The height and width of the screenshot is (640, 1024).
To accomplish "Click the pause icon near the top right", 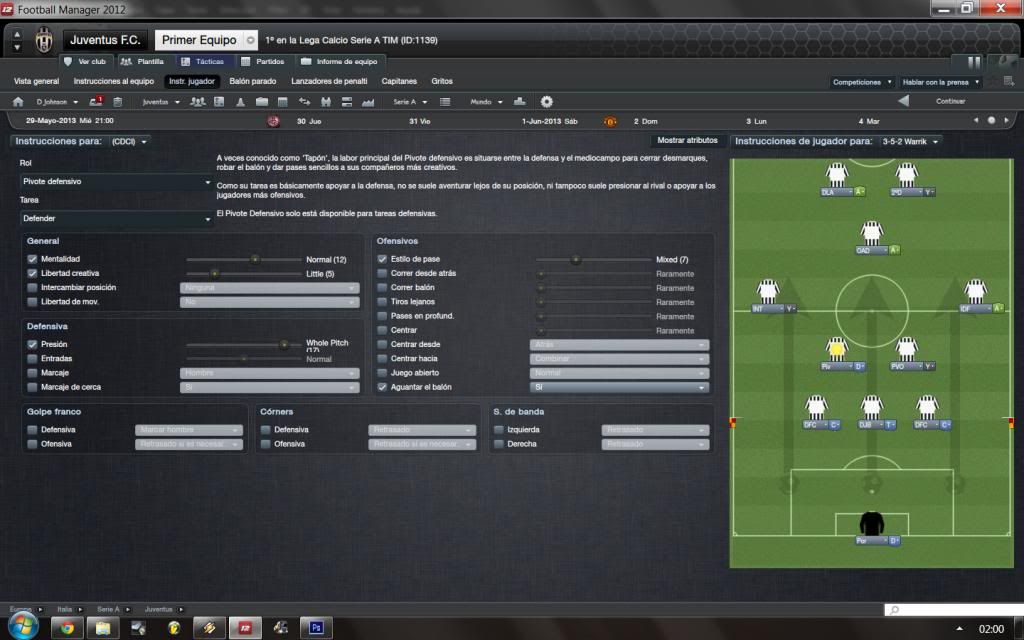I will (974, 62).
